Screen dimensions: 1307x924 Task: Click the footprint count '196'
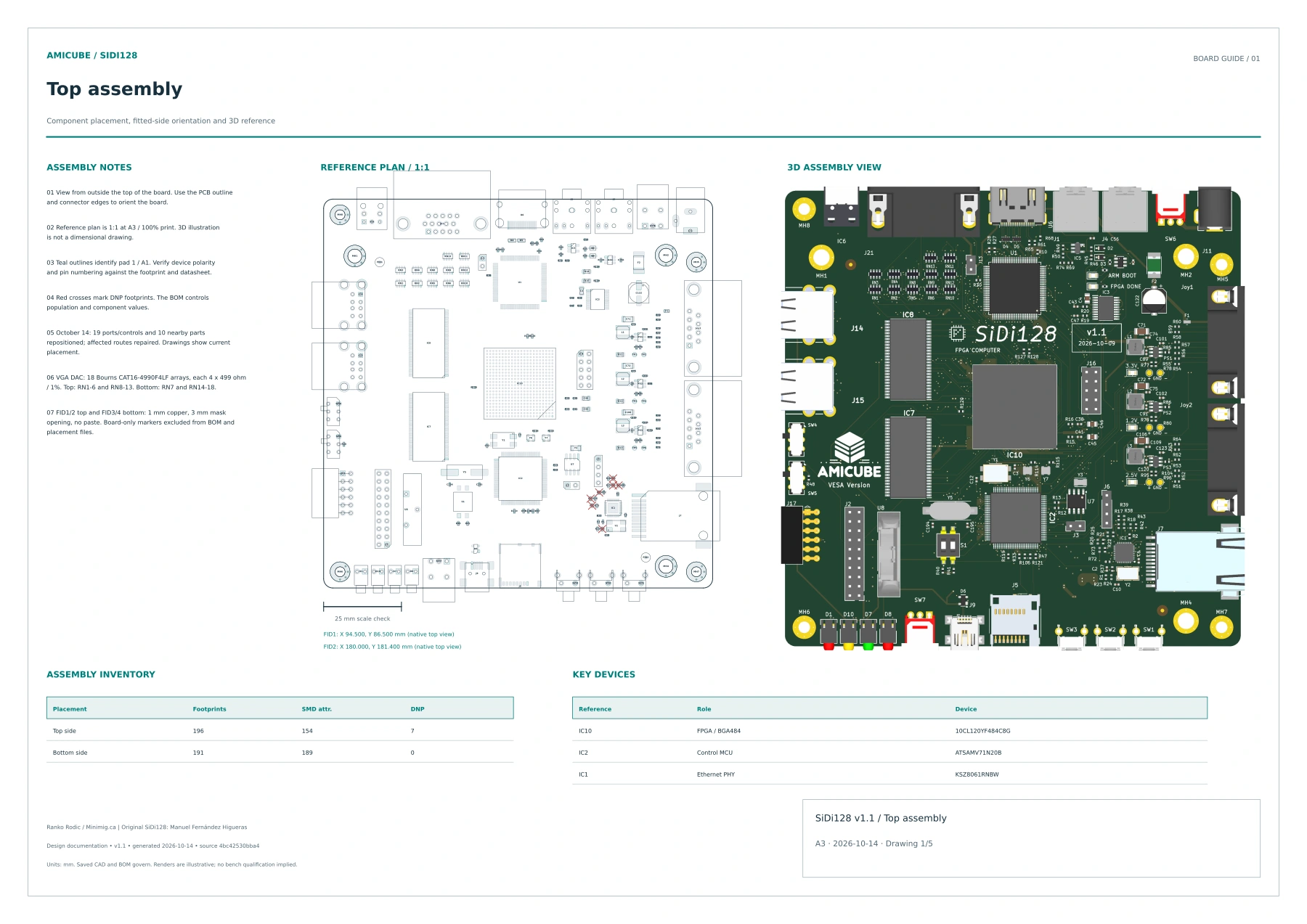click(x=198, y=731)
